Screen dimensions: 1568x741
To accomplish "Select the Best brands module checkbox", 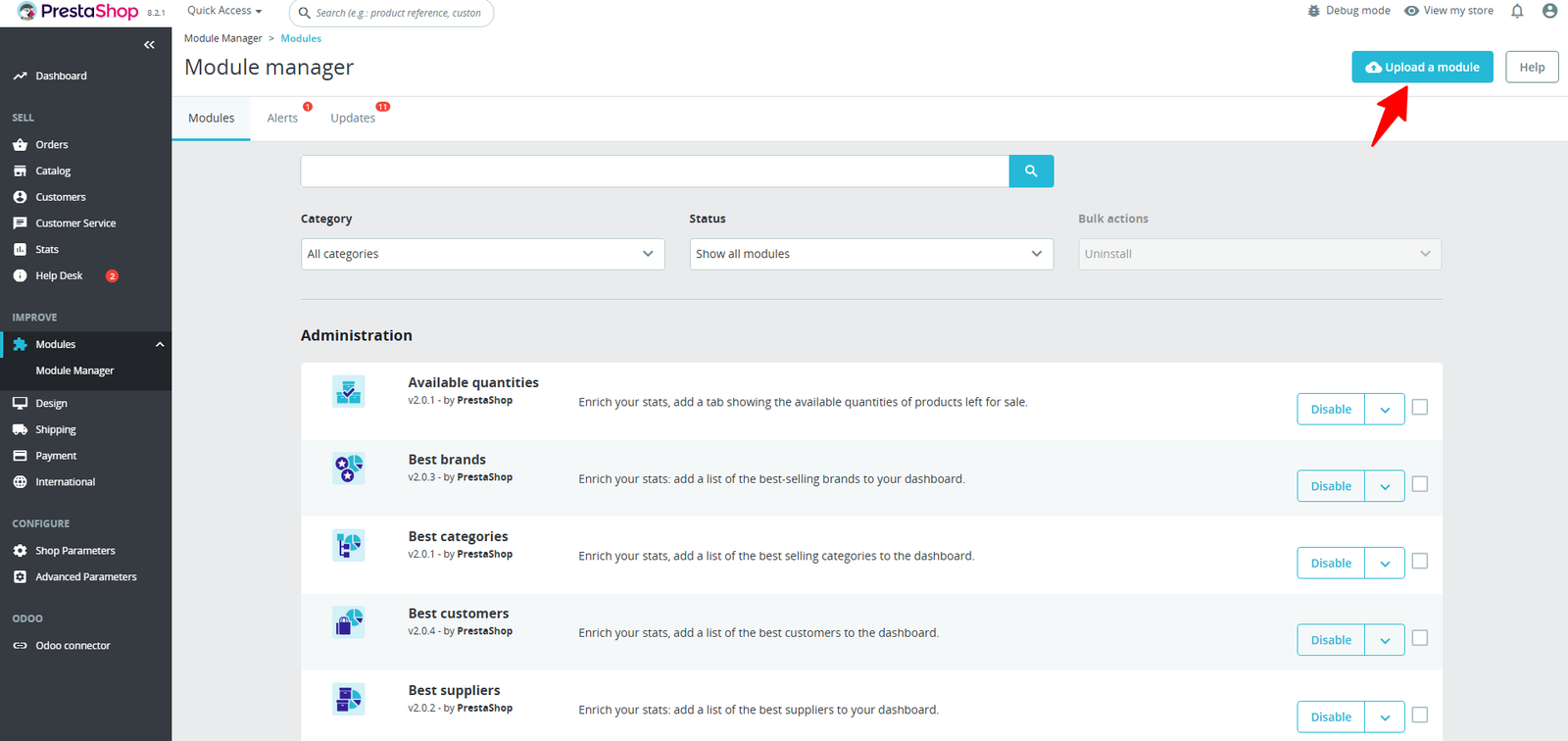I will pos(1420,484).
